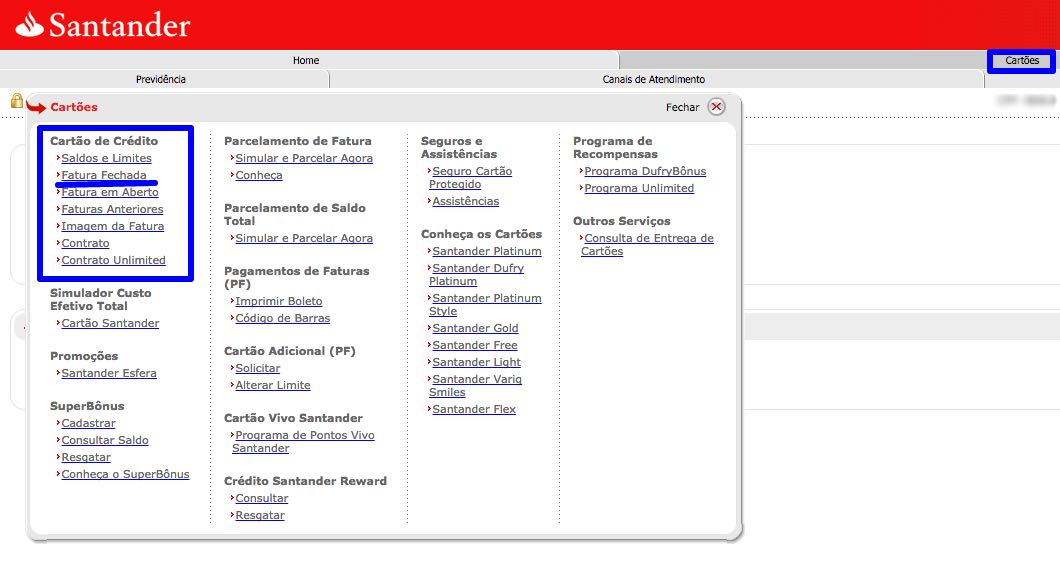Click Simular e Parcelar Agora under Parcelamento de Fatura

[x=304, y=158]
